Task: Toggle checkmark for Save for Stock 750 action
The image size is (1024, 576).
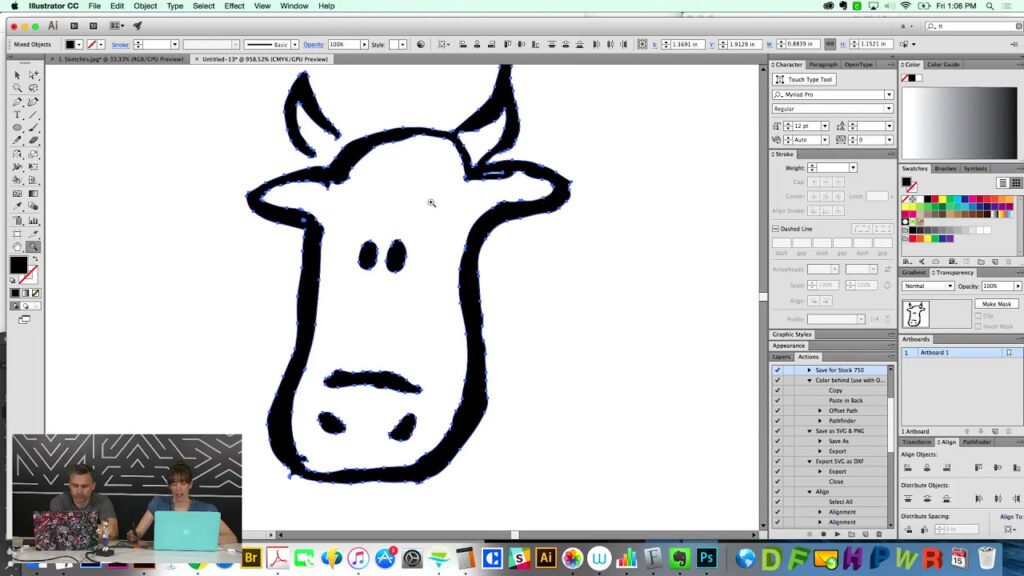Action: pyautogui.click(x=777, y=370)
